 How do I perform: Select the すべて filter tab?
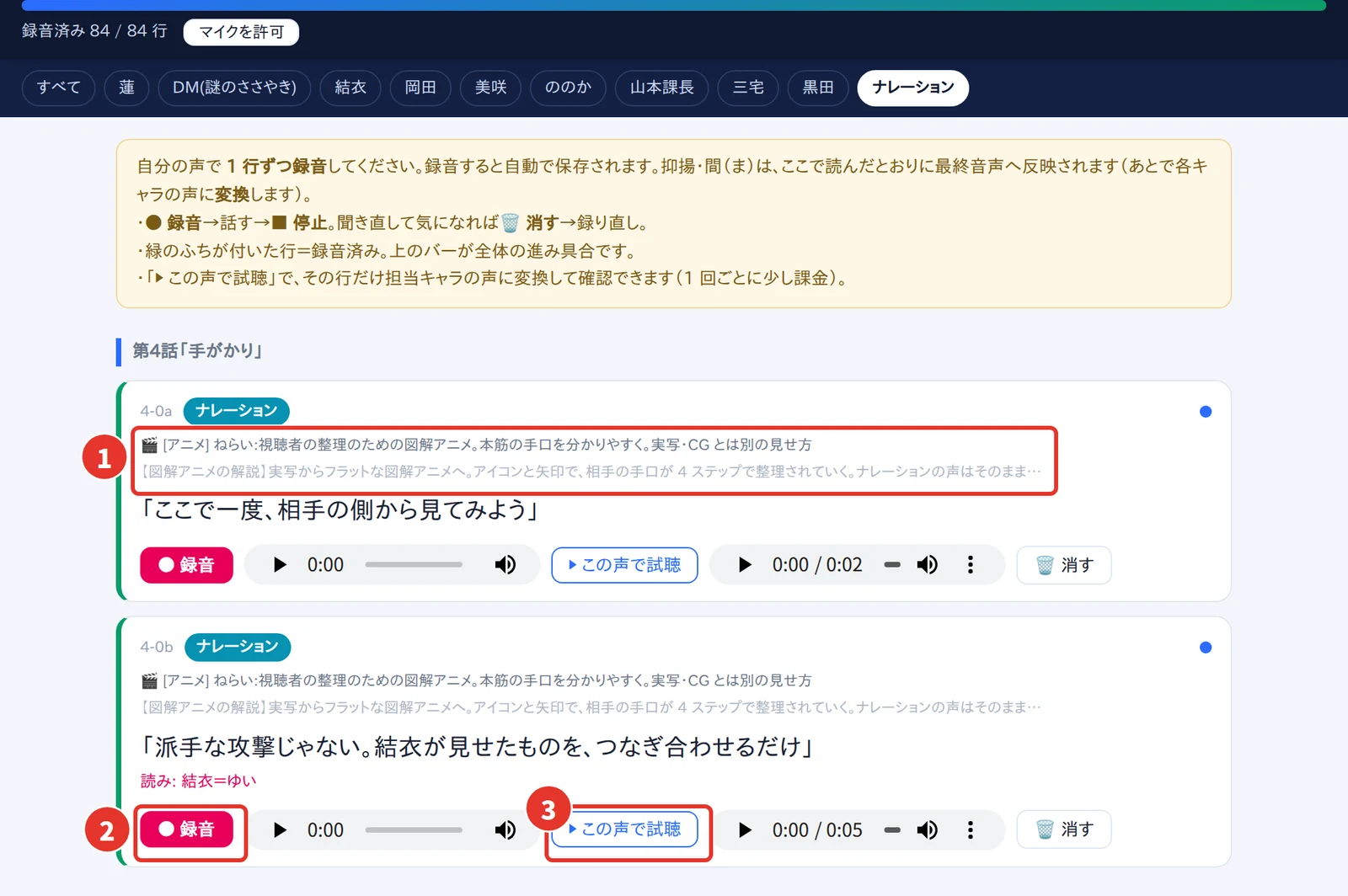click(59, 88)
